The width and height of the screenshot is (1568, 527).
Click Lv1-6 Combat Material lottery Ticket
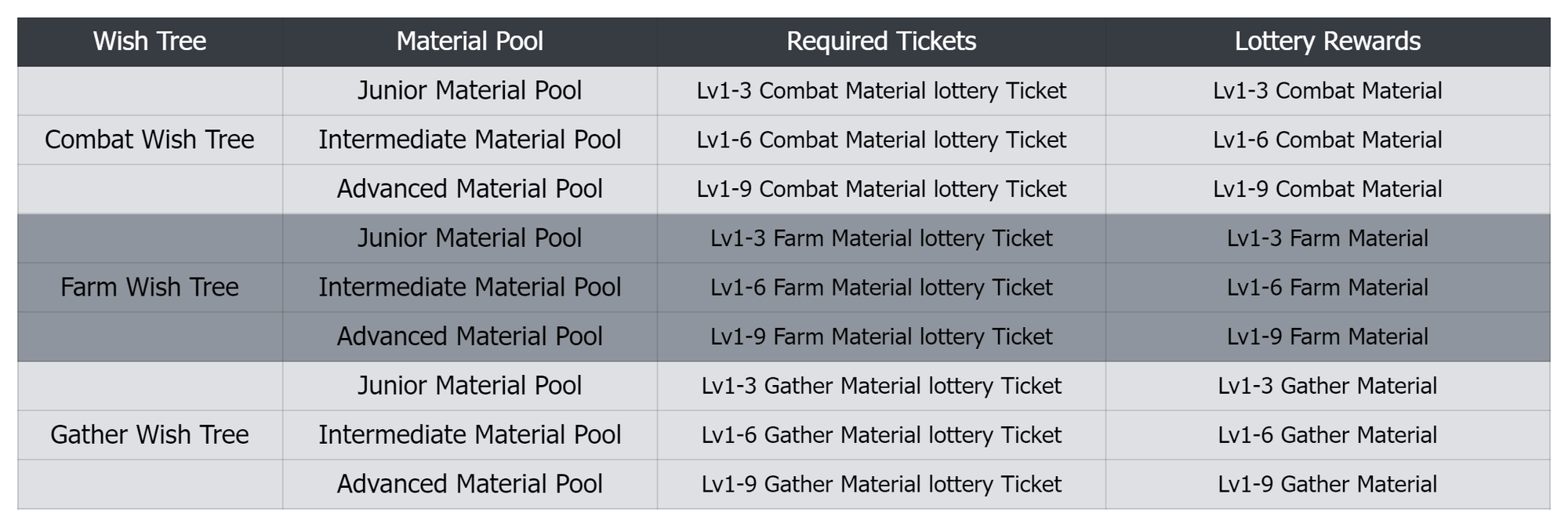point(881,140)
